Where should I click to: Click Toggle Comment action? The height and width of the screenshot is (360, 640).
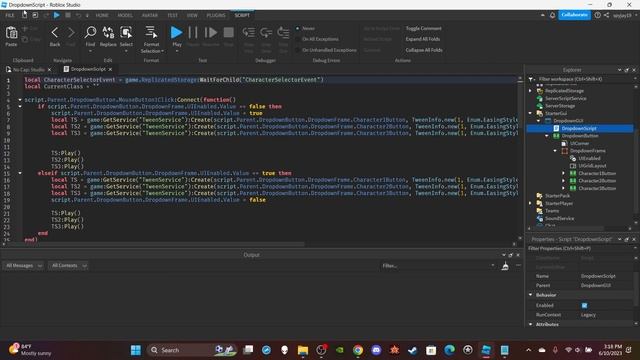(424, 29)
